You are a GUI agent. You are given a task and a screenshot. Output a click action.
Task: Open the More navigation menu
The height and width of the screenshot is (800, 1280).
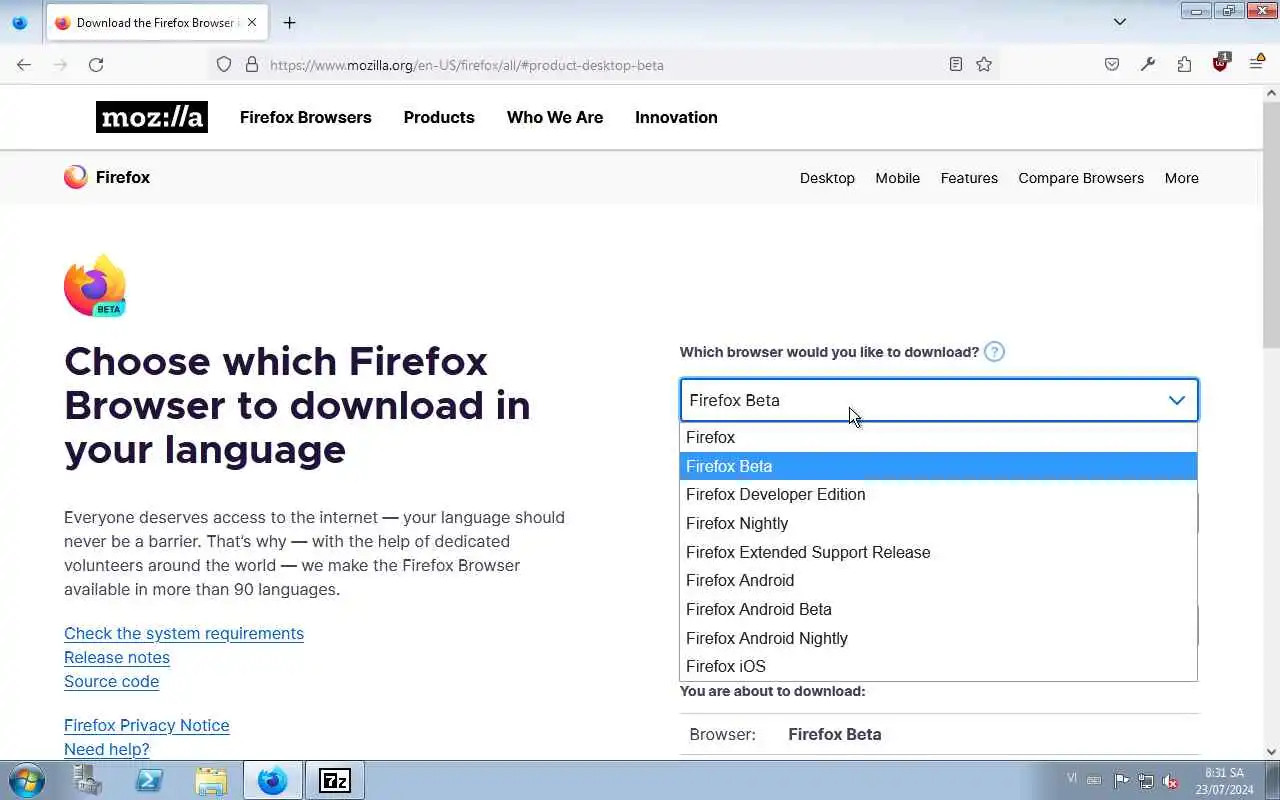[1181, 178]
